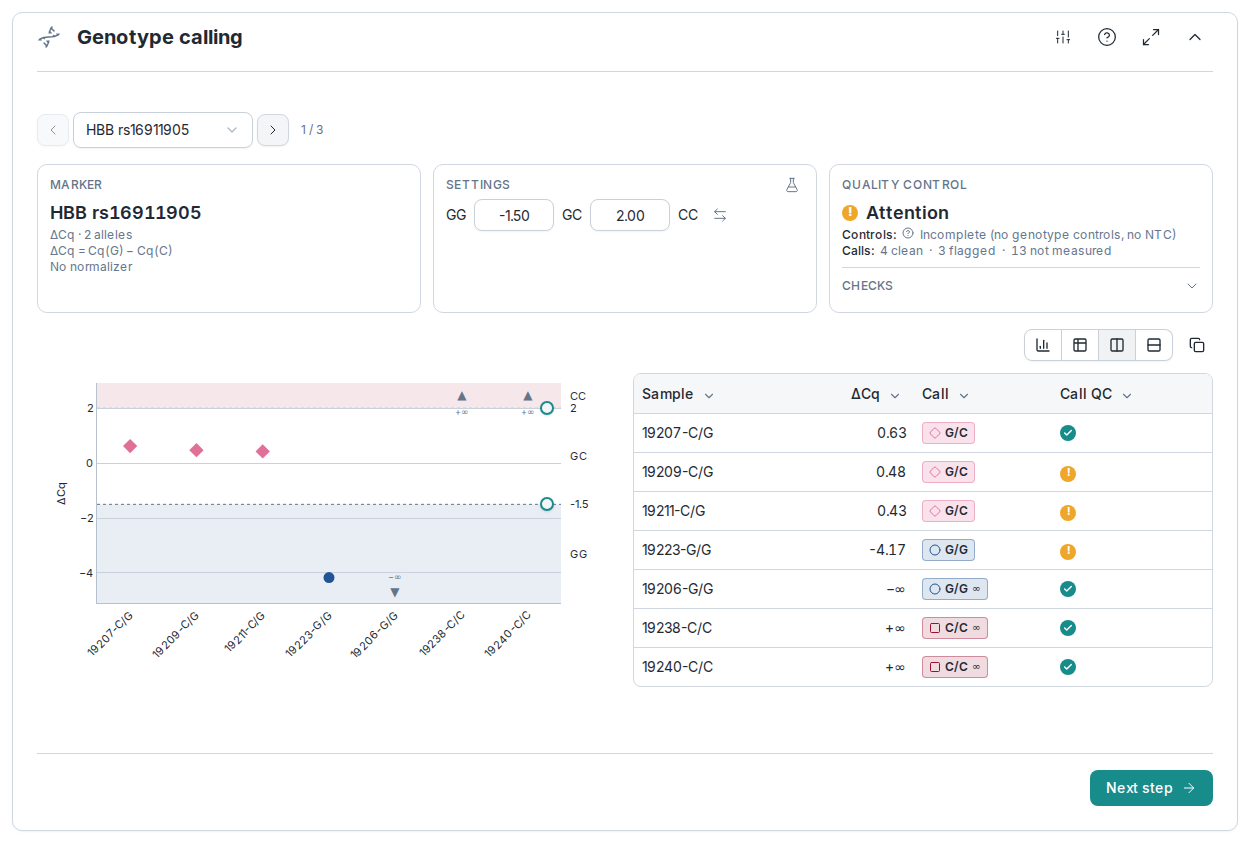This screenshot has height=843, width=1250.
Task: Click the orange QC warning for sample 19223-G/G
Action: 1068,551
